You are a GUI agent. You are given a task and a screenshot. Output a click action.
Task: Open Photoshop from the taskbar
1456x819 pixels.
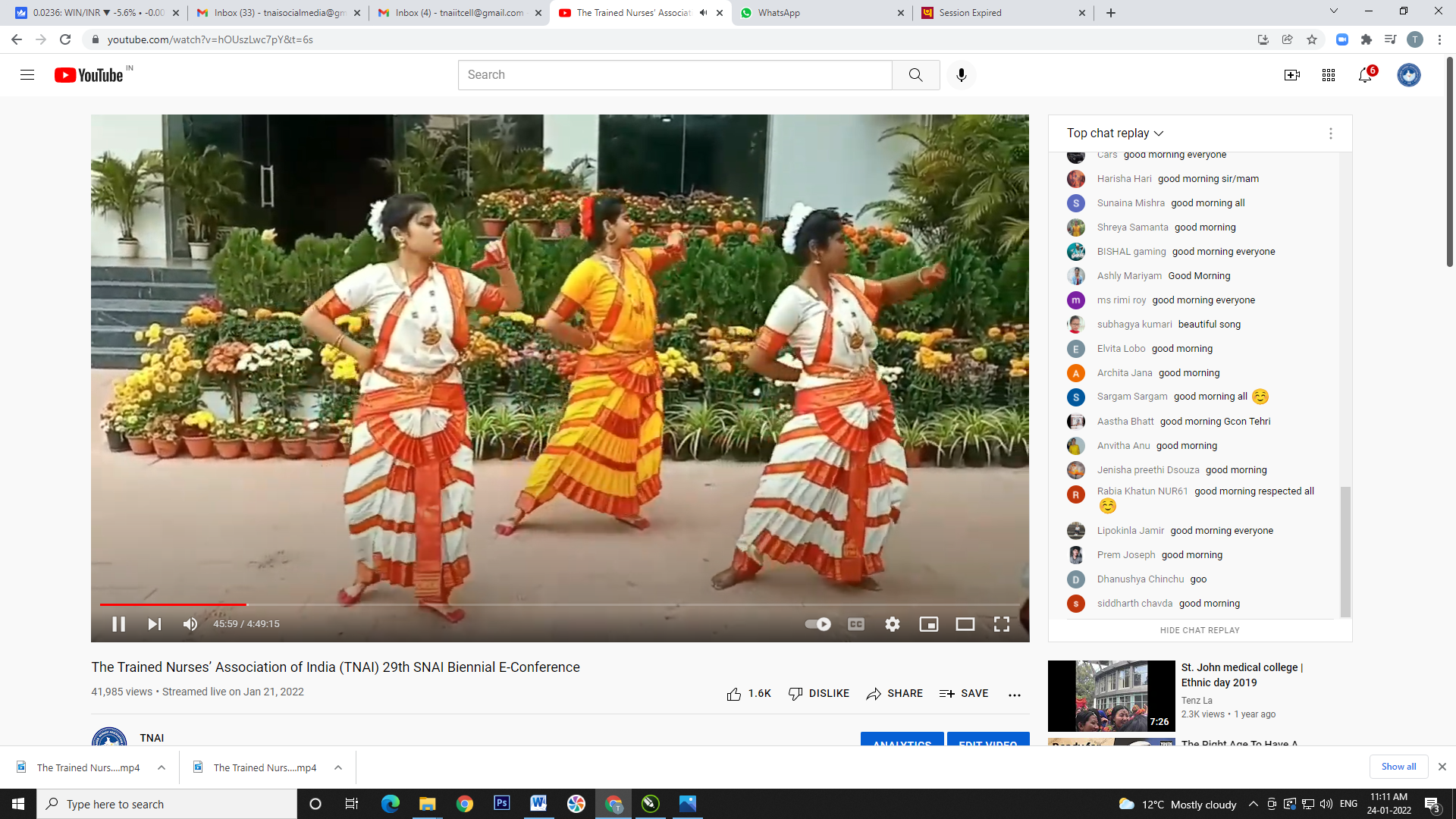(x=502, y=804)
